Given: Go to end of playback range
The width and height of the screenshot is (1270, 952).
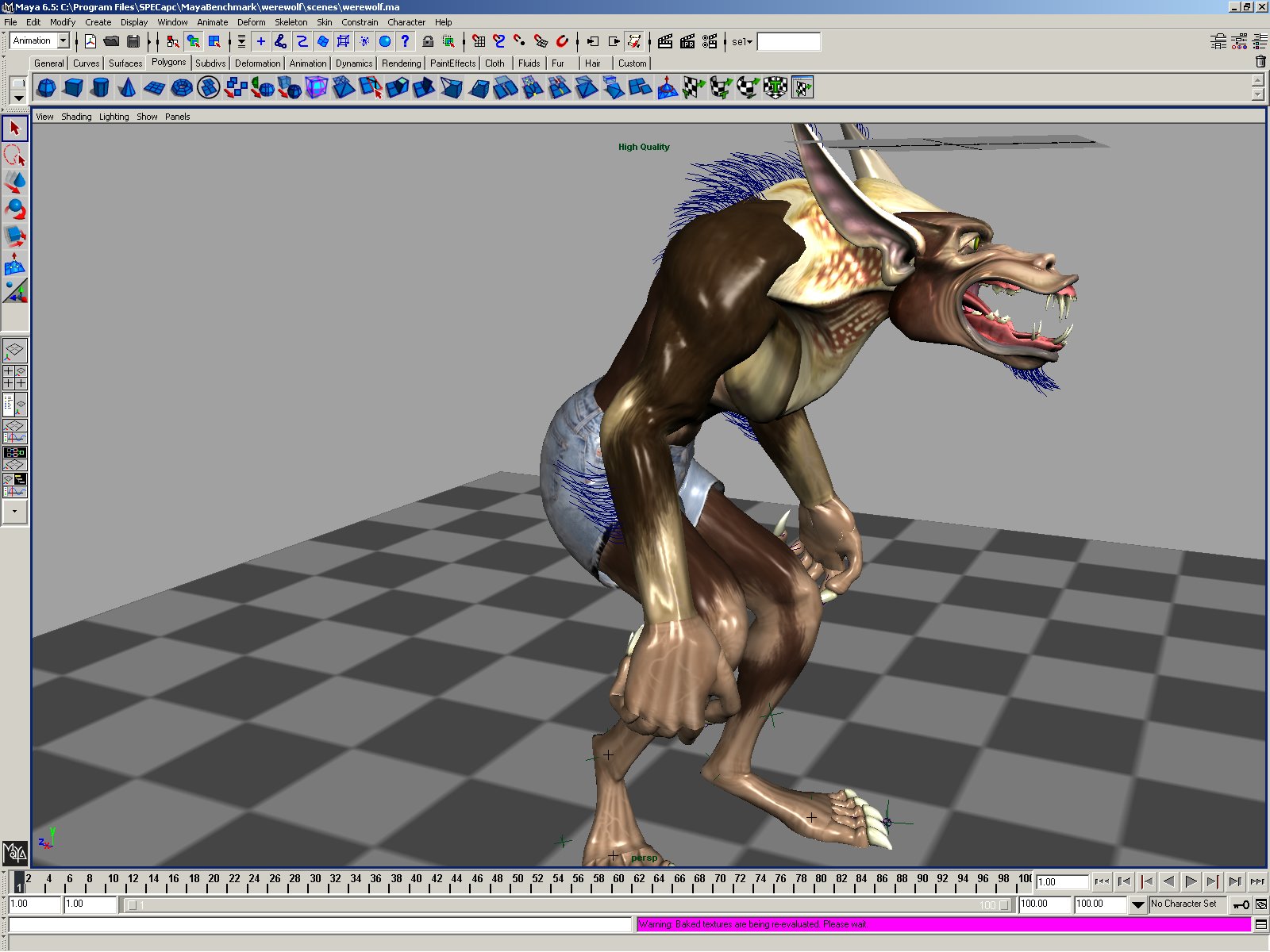Looking at the screenshot, I should pyautogui.click(x=1257, y=881).
